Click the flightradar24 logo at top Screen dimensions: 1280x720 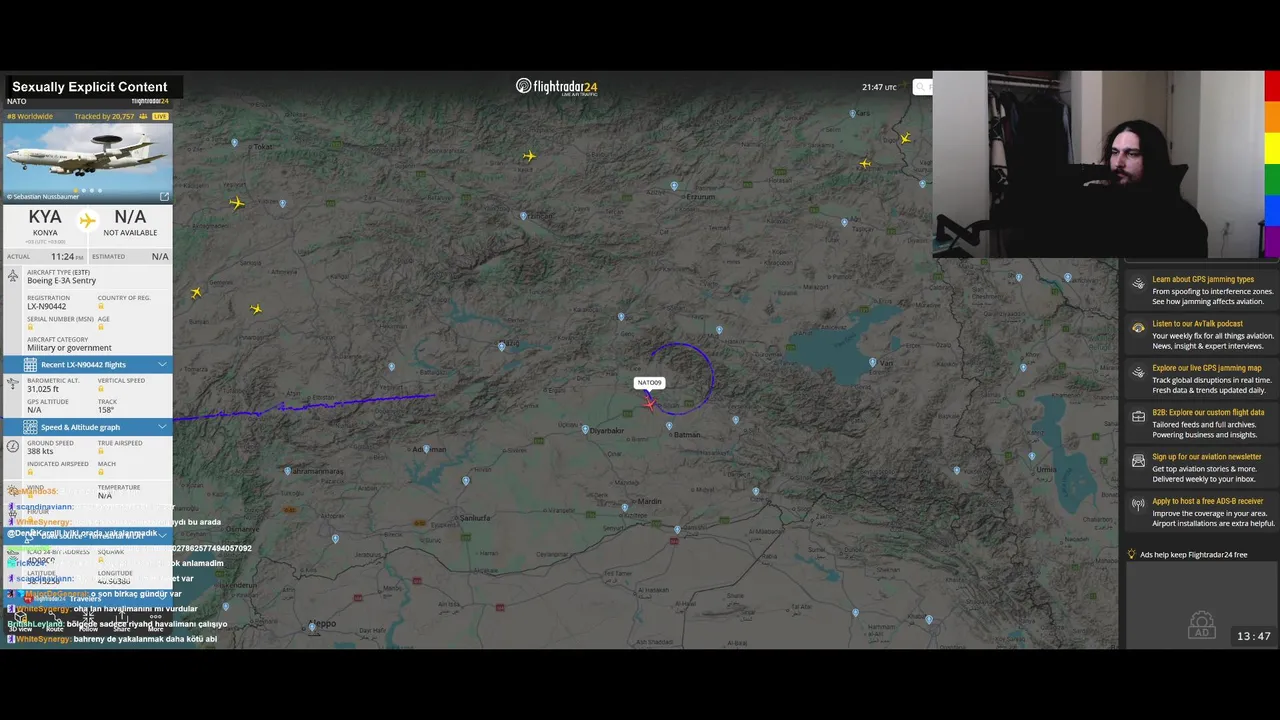556,87
